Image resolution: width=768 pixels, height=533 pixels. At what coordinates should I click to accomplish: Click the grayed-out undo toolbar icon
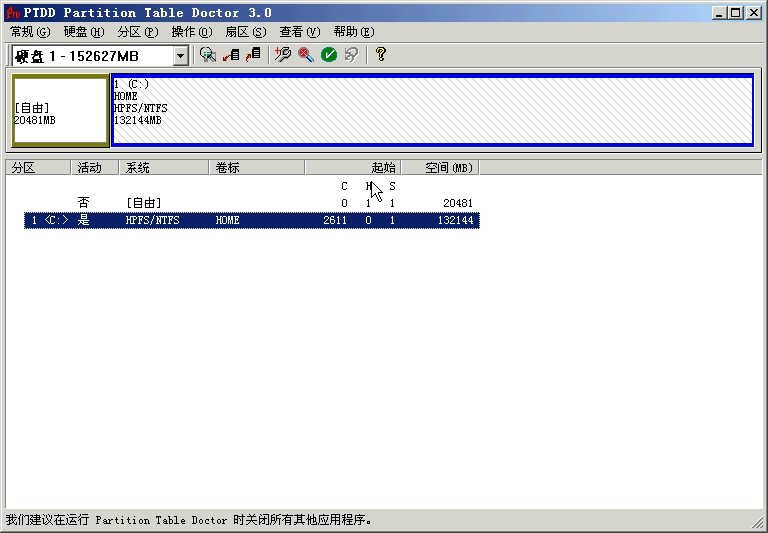click(x=351, y=55)
